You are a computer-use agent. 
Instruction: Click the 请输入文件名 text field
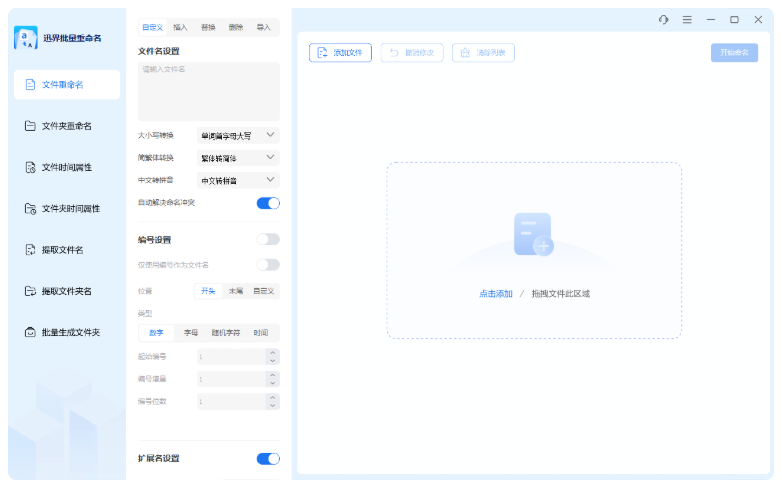(208, 92)
